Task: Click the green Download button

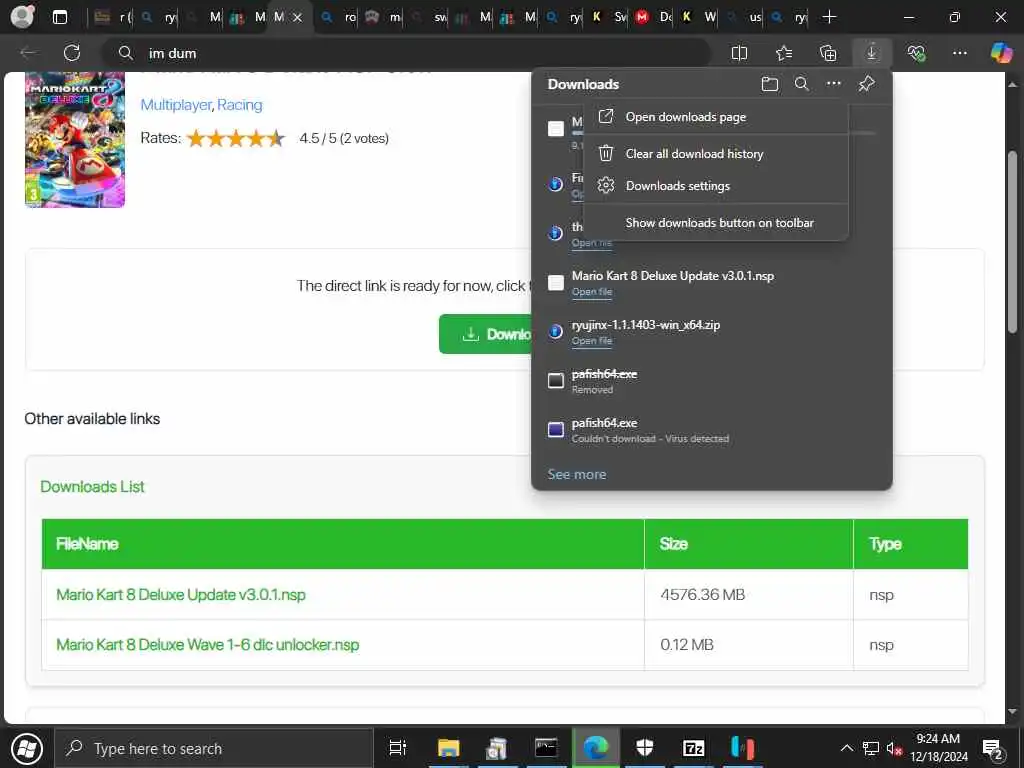Action: [x=485, y=334]
